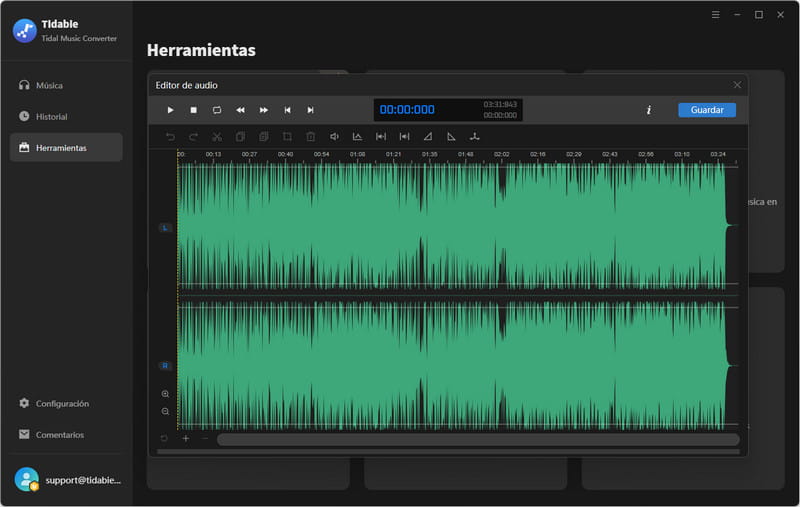
Task: Crop the audio selection
Action: (287, 137)
